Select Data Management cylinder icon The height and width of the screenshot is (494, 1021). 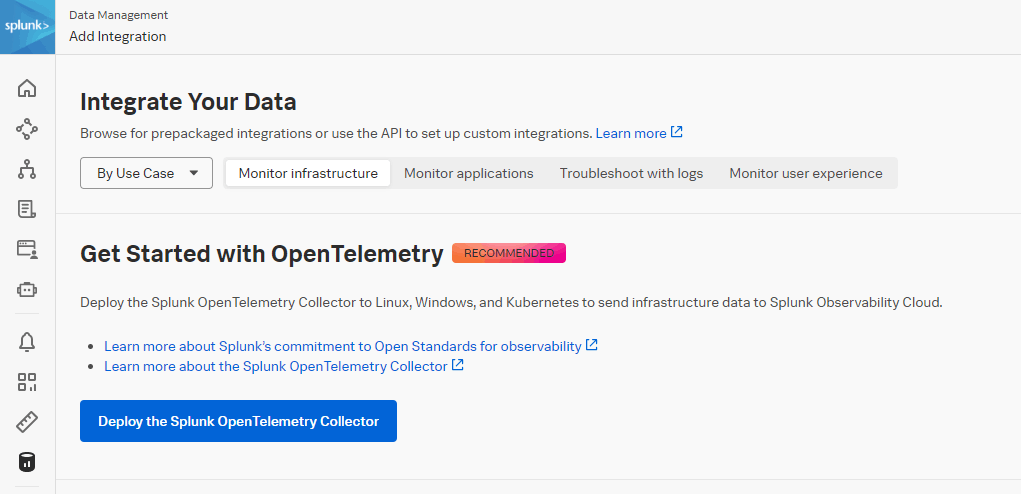(x=27, y=463)
